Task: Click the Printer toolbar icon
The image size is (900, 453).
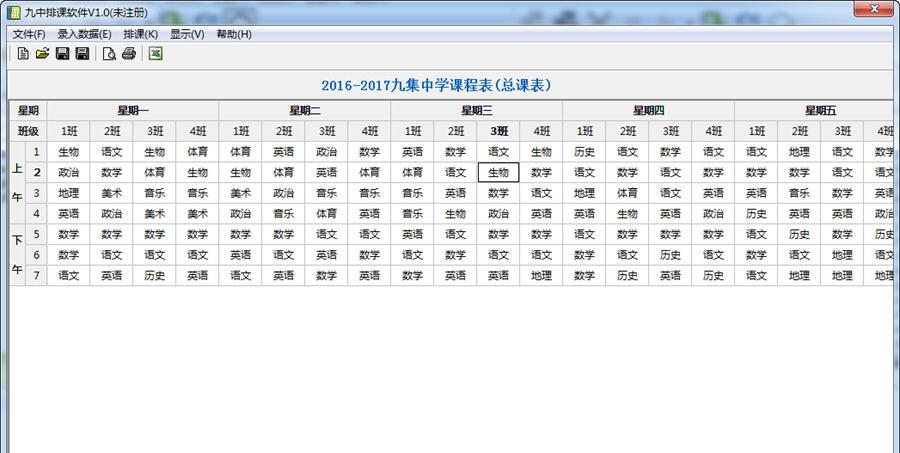Action: tap(129, 54)
